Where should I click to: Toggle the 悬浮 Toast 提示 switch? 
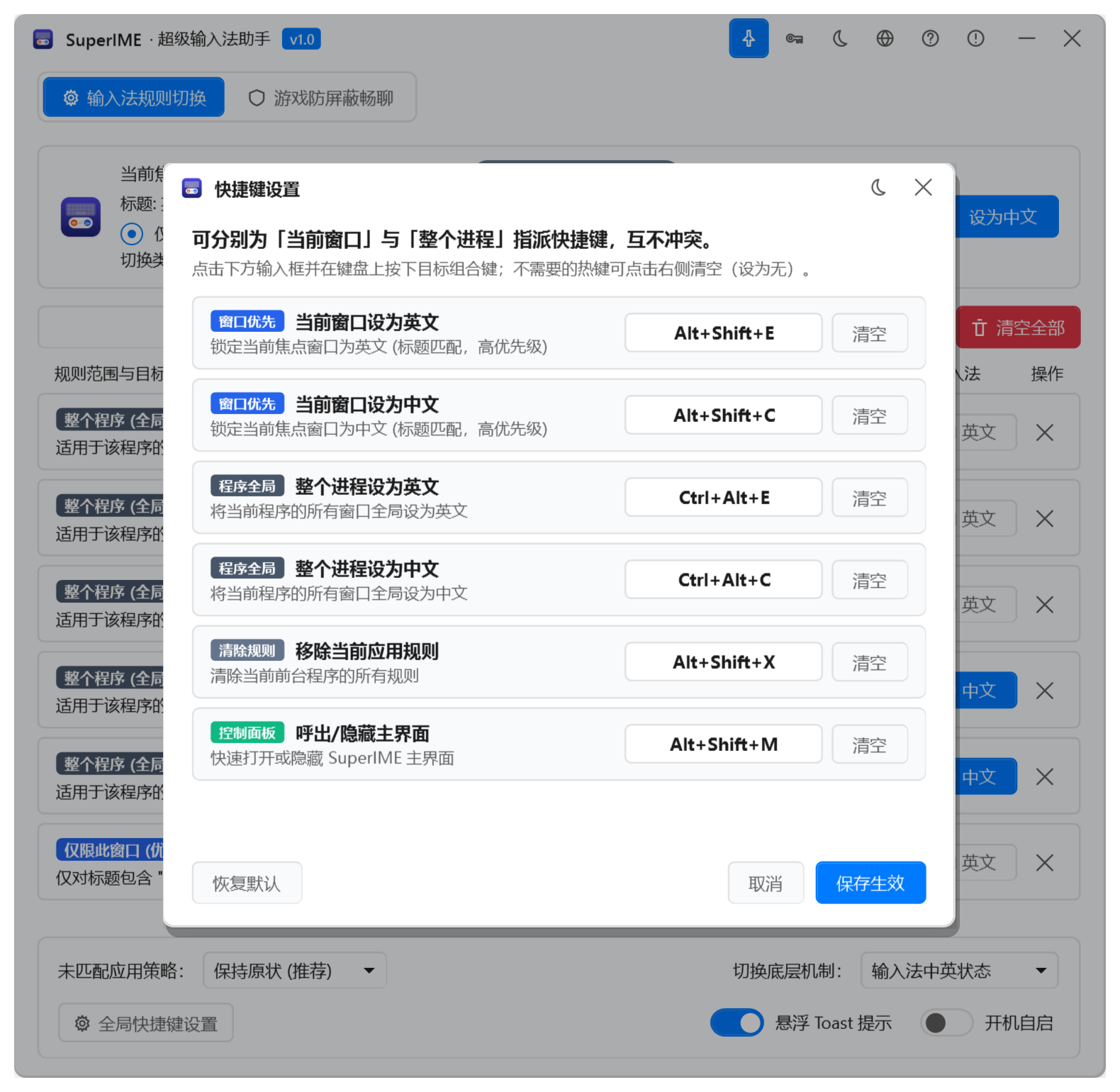click(x=737, y=1023)
